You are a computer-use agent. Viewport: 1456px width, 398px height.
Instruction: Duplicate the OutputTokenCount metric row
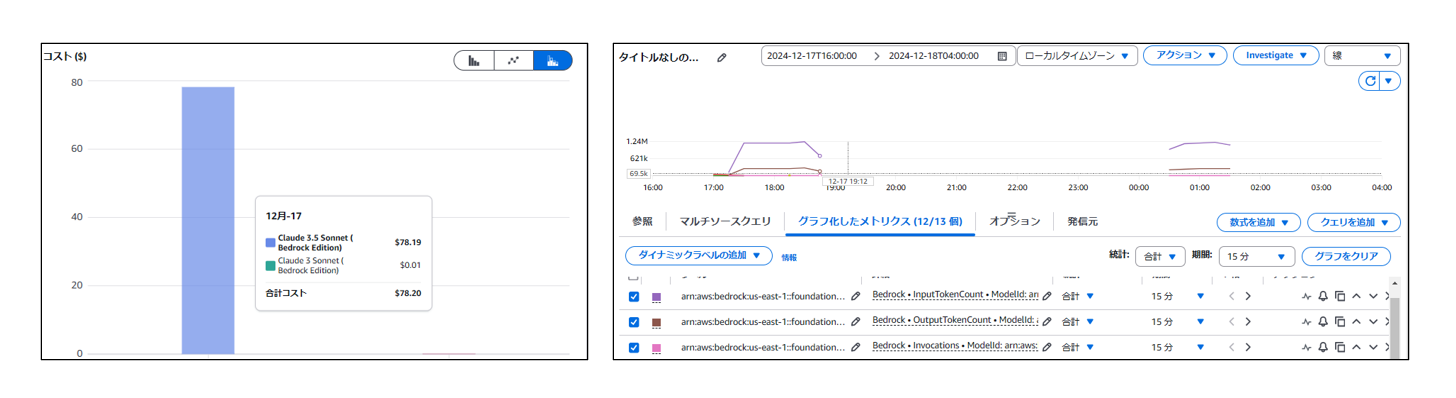tap(1340, 322)
